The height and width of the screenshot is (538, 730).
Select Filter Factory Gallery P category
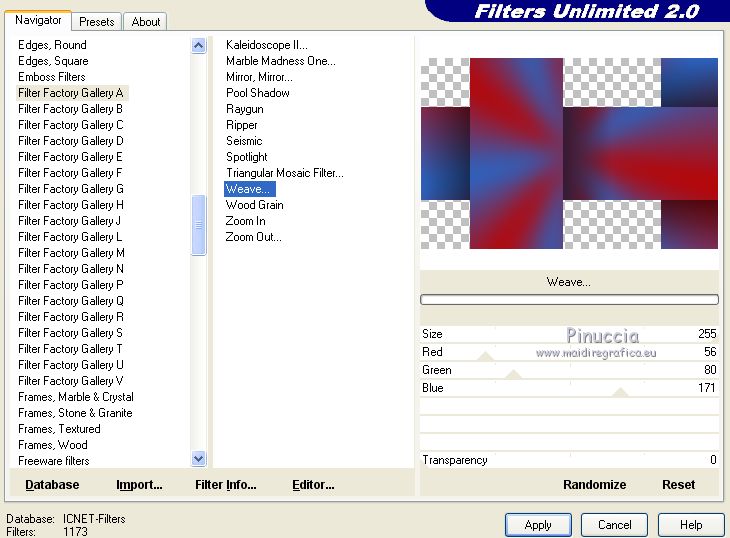click(71, 284)
